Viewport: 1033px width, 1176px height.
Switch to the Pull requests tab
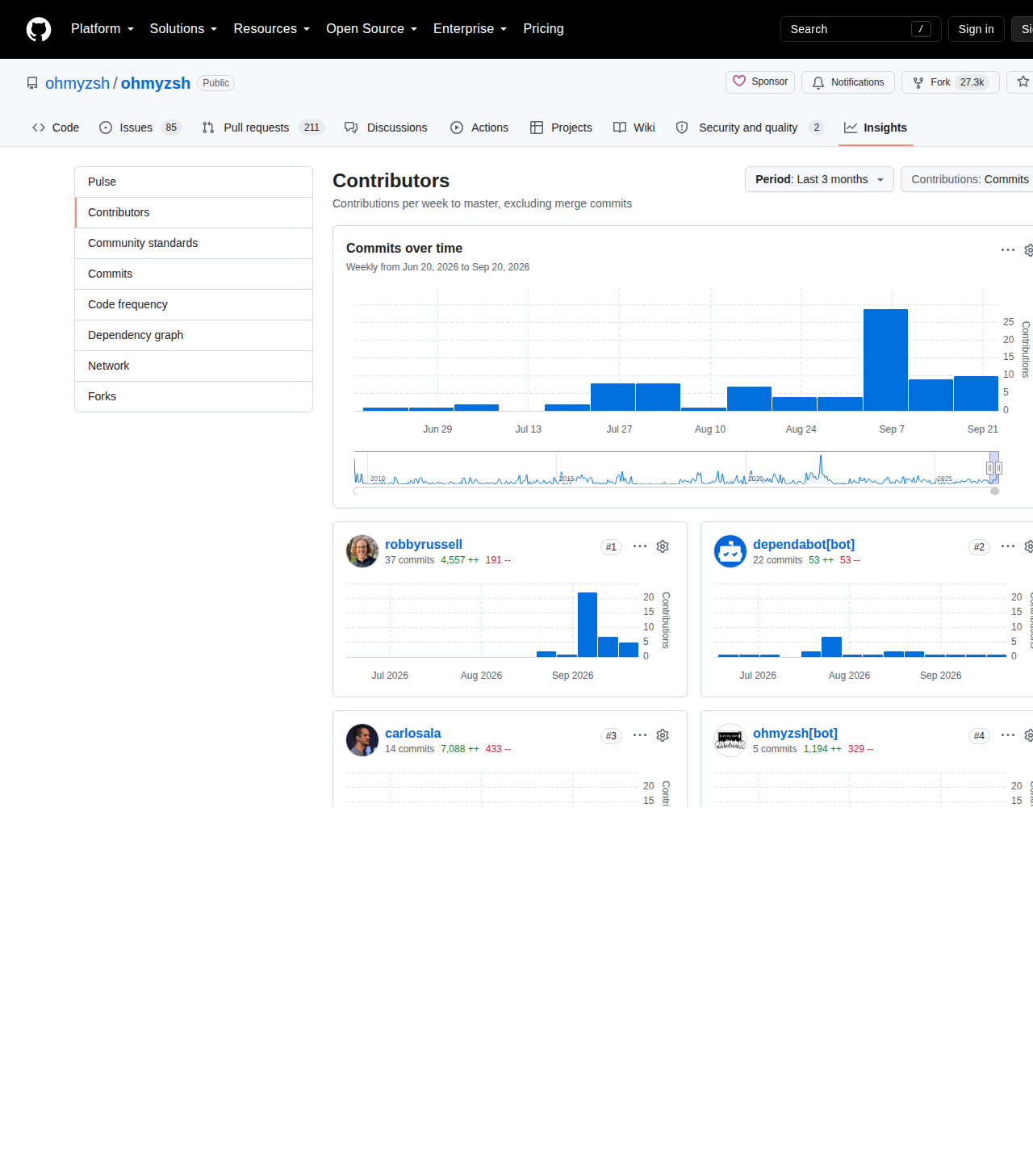click(x=263, y=128)
